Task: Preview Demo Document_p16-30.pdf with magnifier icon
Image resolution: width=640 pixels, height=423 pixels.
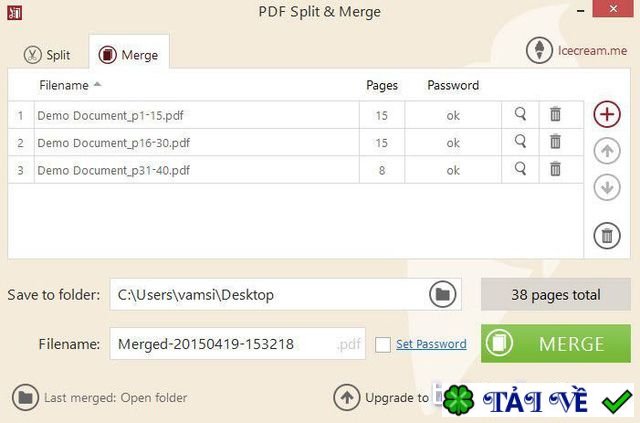Action: 520,142
